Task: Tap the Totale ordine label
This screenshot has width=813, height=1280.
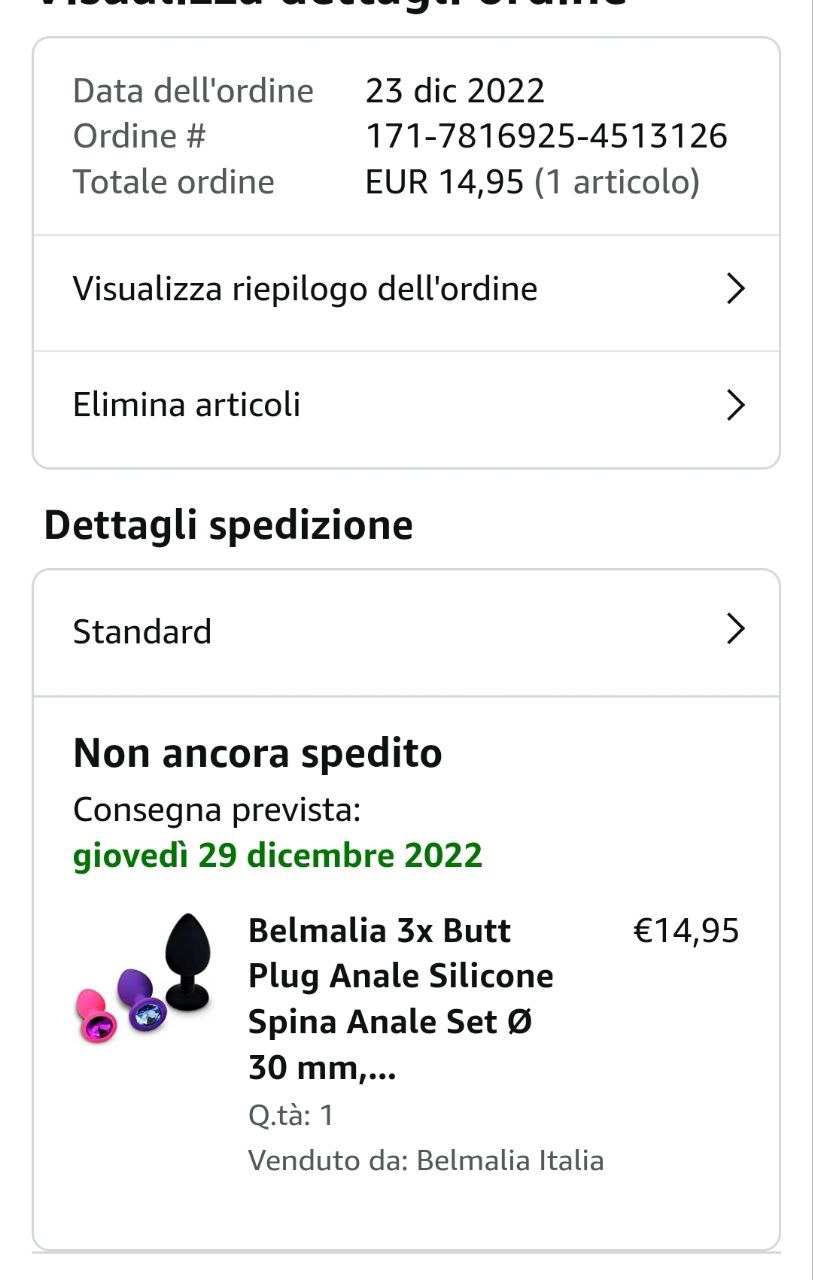Action: pos(173,182)
